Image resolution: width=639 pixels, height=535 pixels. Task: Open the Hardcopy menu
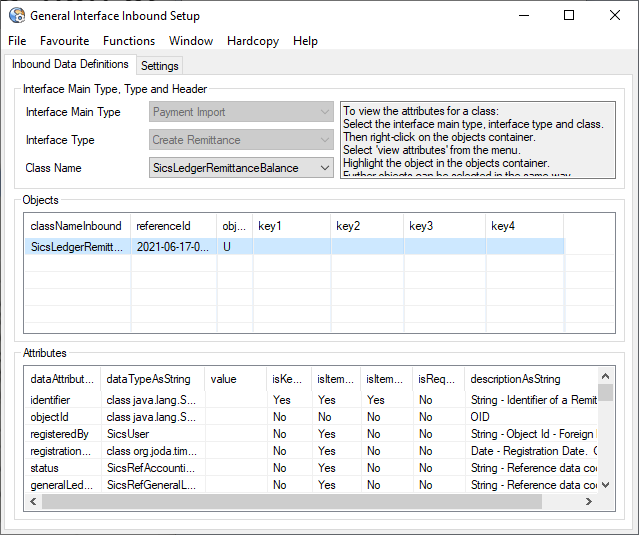[x=253, y=41]
